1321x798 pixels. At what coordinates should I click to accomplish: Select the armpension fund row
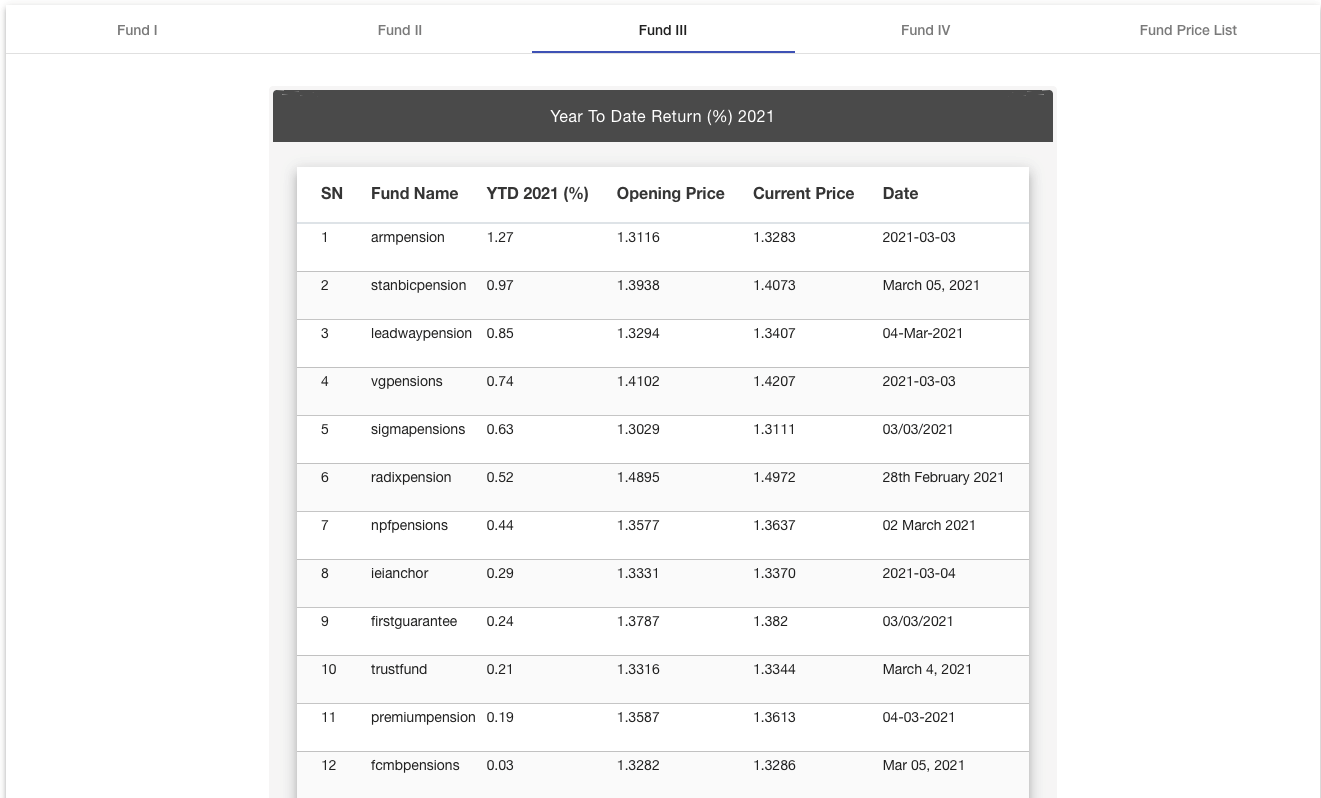pos(408,238)
